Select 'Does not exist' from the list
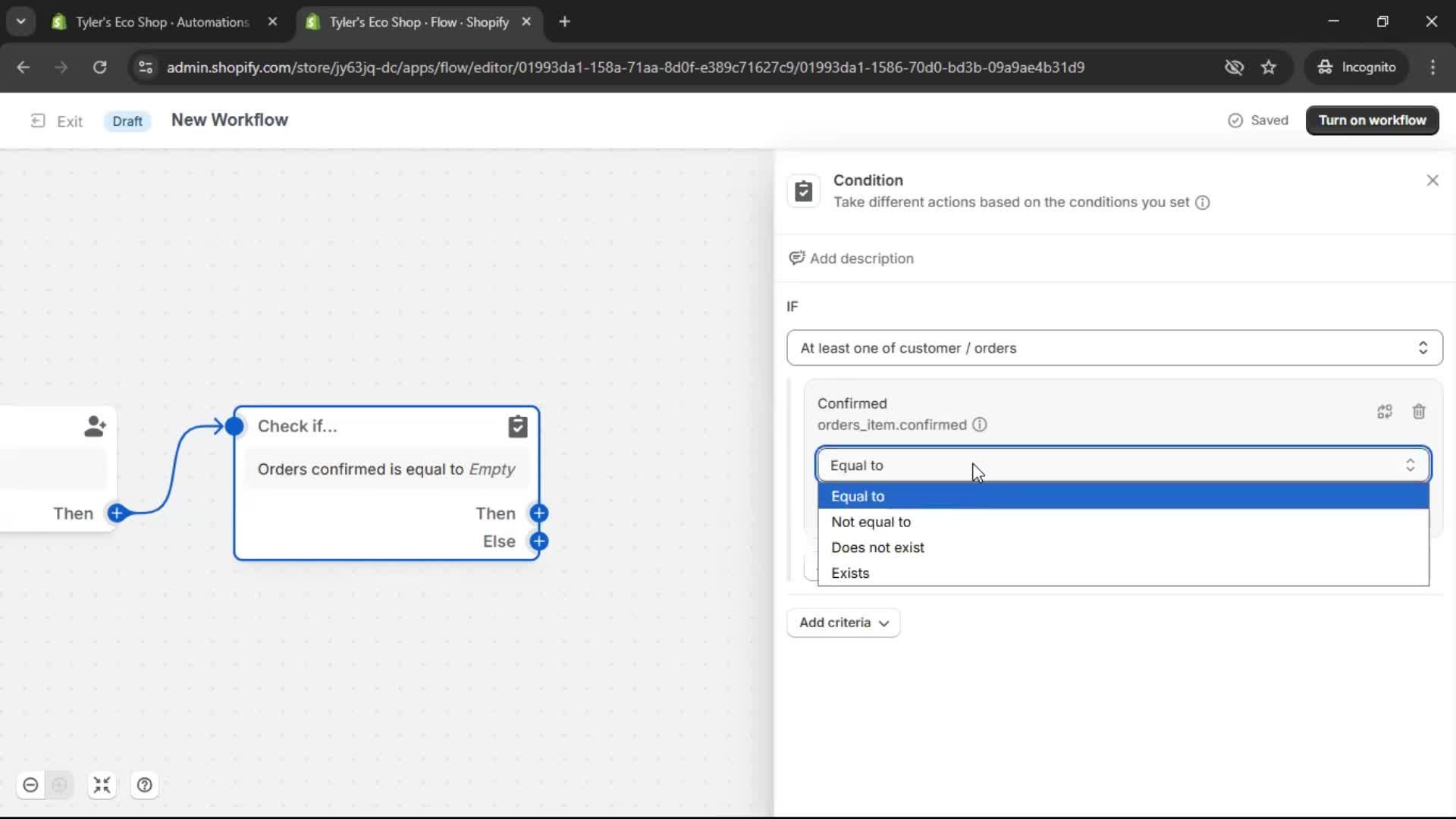The height and width of the screenshot is (819, 1456). pos(878,547)
